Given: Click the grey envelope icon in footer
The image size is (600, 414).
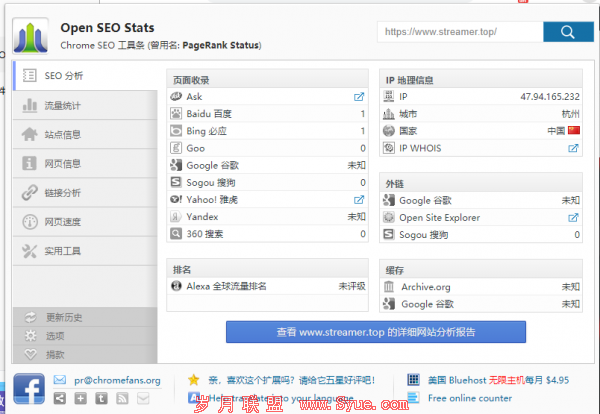Looking at the screenshot, I should (x=143, y=399).
